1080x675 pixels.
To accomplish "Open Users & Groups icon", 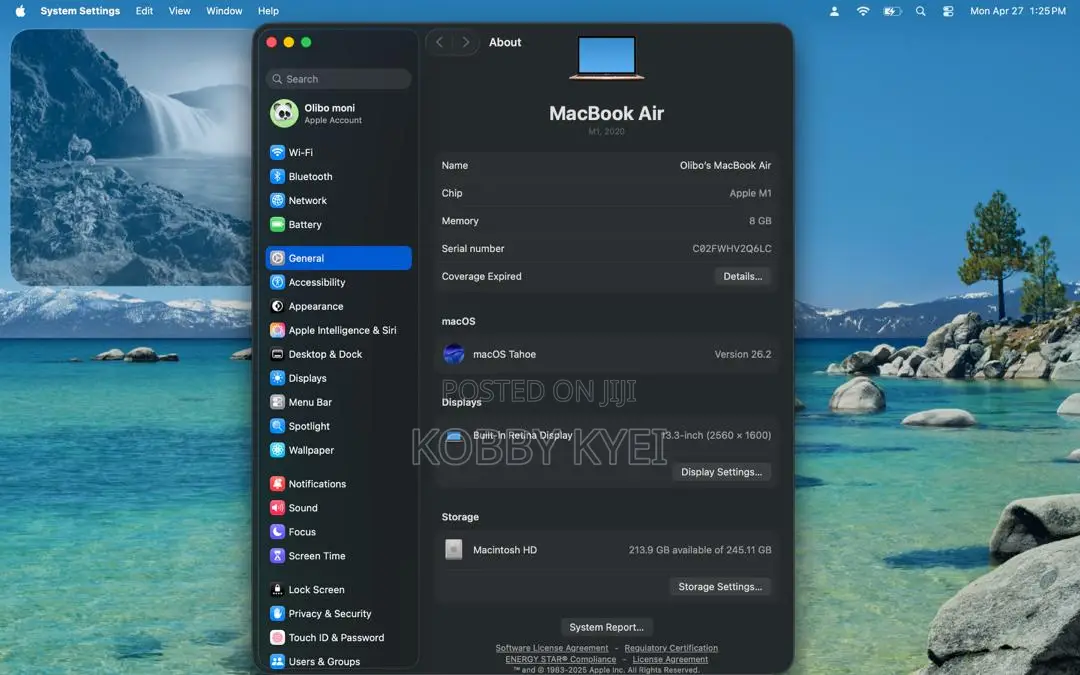I will pos(277,661).
